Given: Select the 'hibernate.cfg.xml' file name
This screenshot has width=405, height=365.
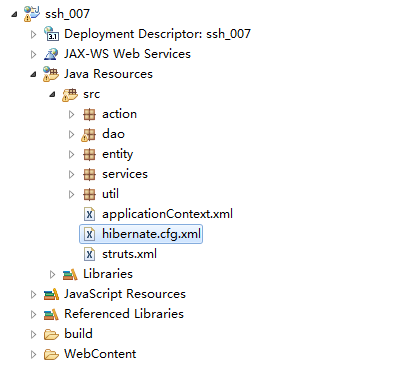Looking at the screenshot, I should pyautogui.click(x=151, y=234).
